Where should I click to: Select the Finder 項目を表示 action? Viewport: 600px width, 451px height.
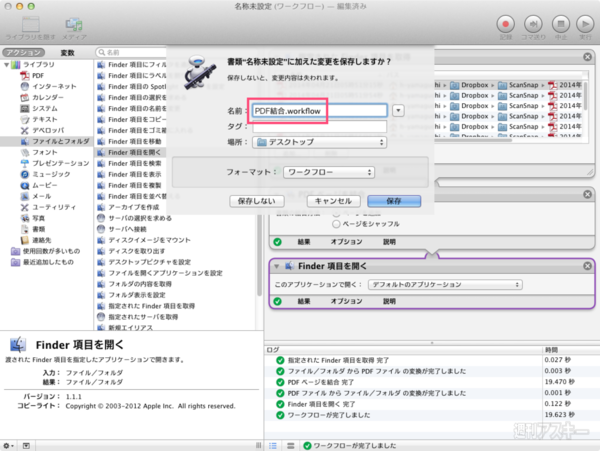pos(134,174)
